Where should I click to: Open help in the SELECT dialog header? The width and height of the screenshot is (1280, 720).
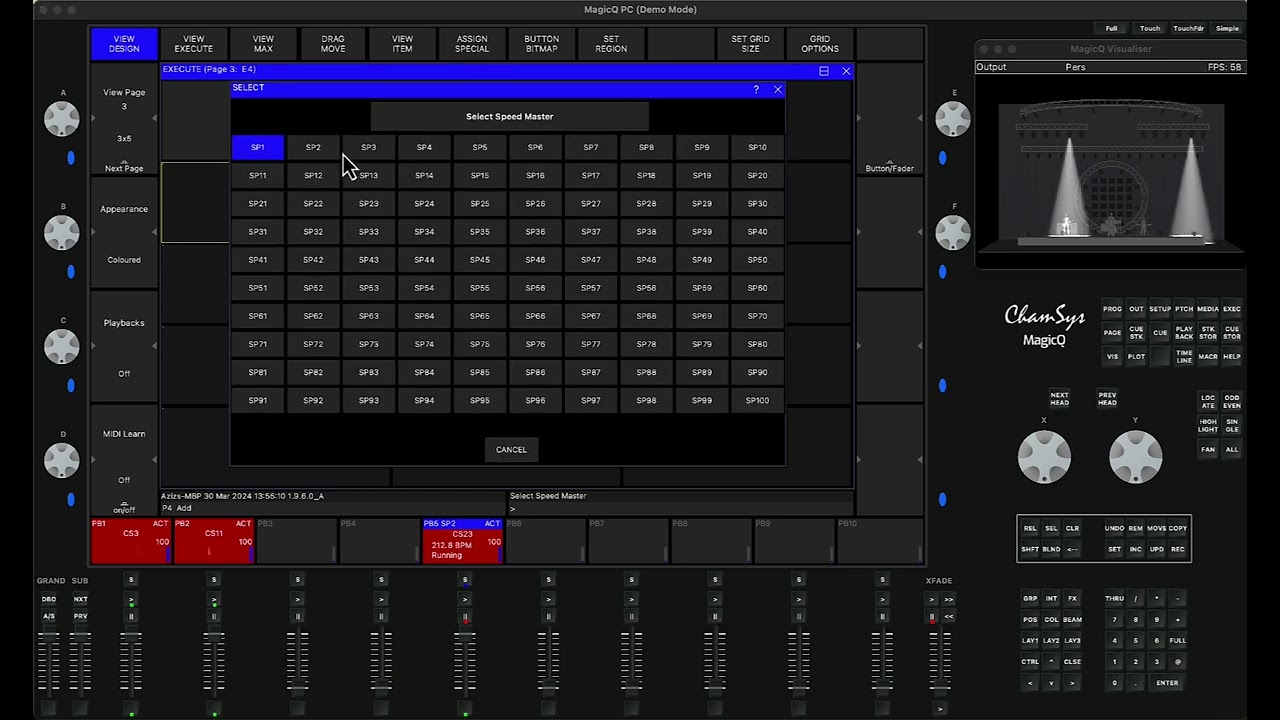(x=756, y=90)
